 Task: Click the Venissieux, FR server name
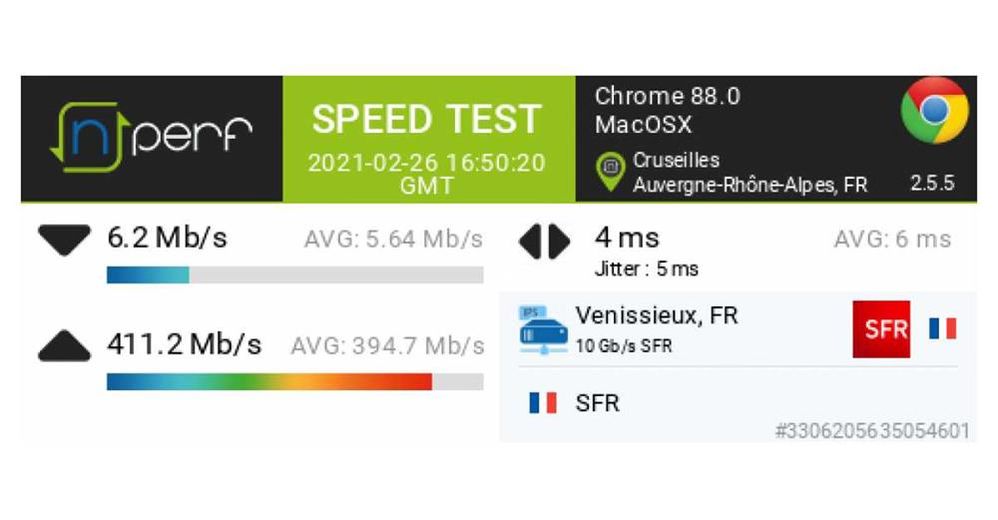tap(656, 316)
